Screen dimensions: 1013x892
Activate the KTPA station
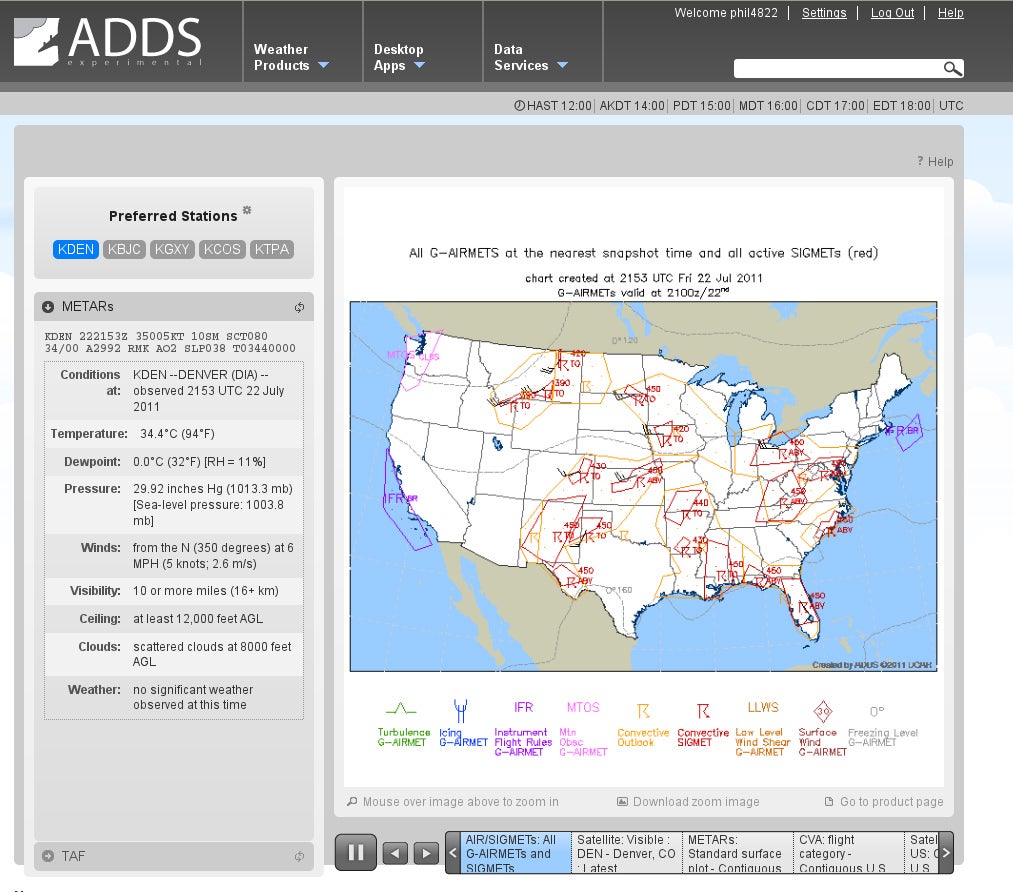coord(271,250)
